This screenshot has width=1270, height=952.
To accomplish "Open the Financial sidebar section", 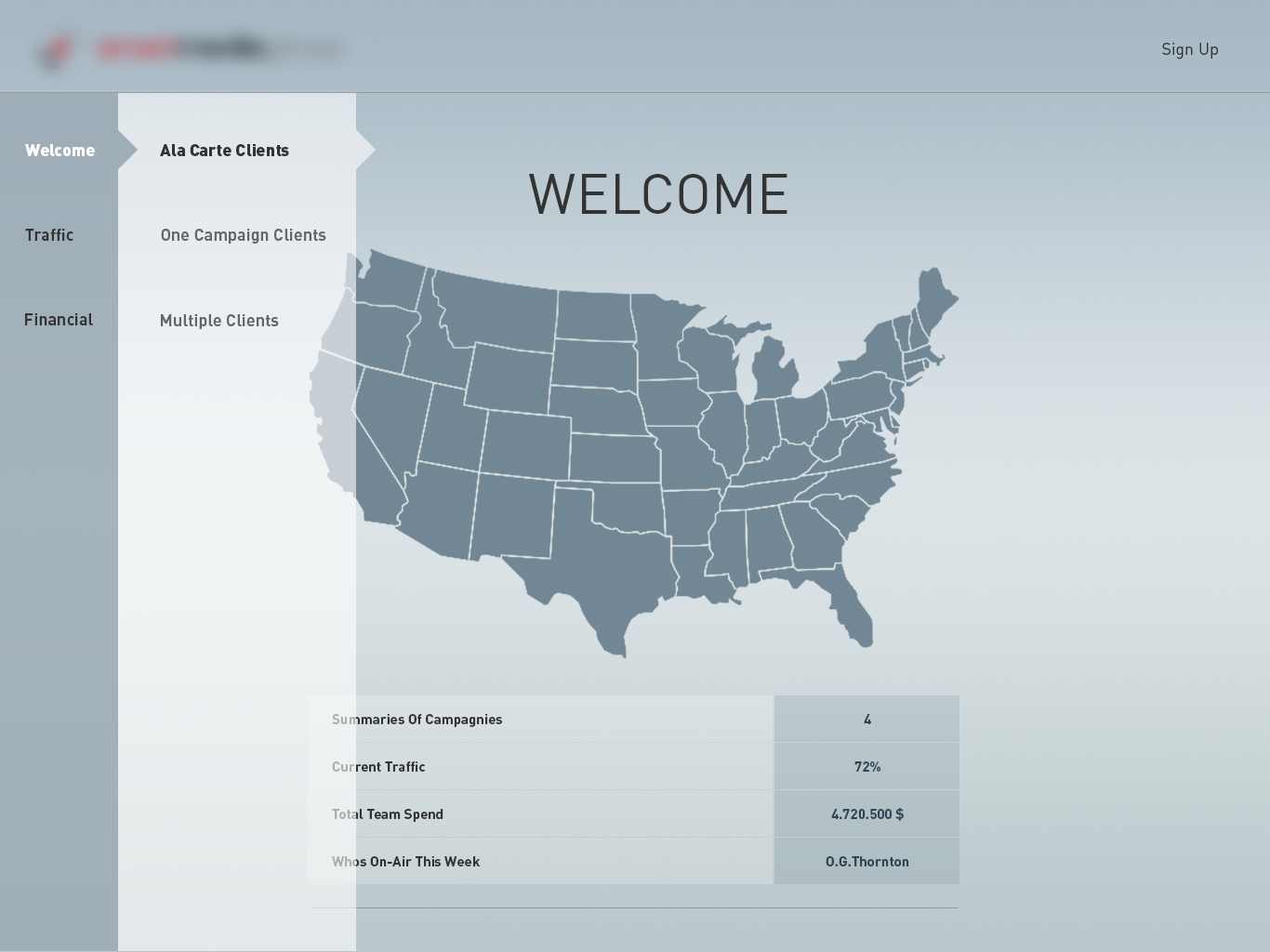I will point(59,320).
